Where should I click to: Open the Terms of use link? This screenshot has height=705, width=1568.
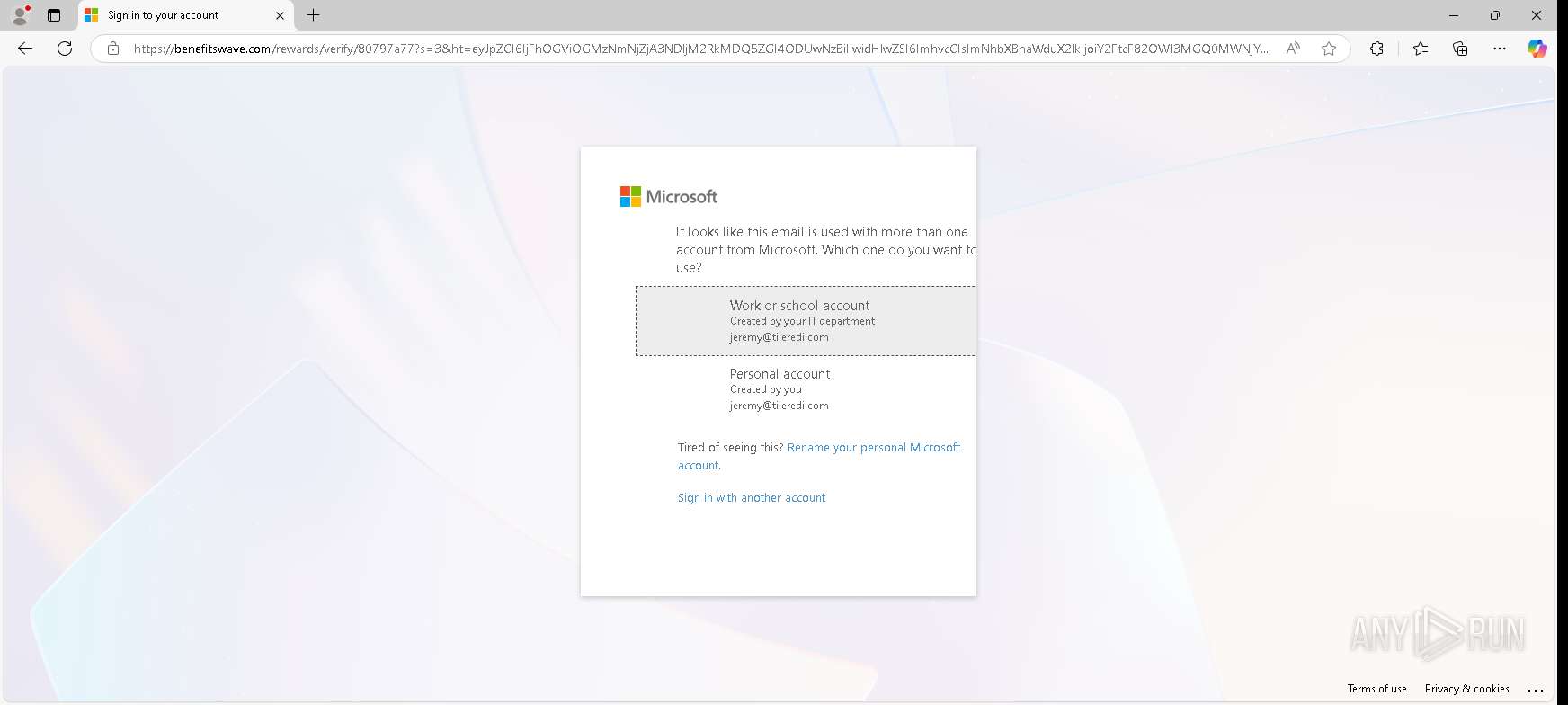click(x=1376, y=689)
